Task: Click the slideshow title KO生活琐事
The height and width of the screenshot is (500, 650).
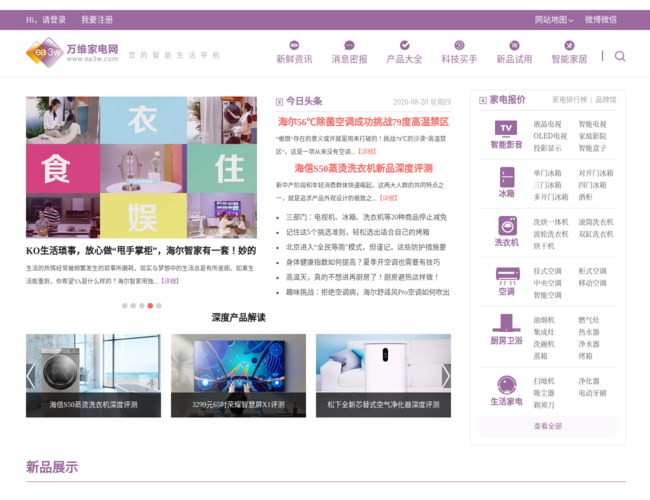Action: 141,250
